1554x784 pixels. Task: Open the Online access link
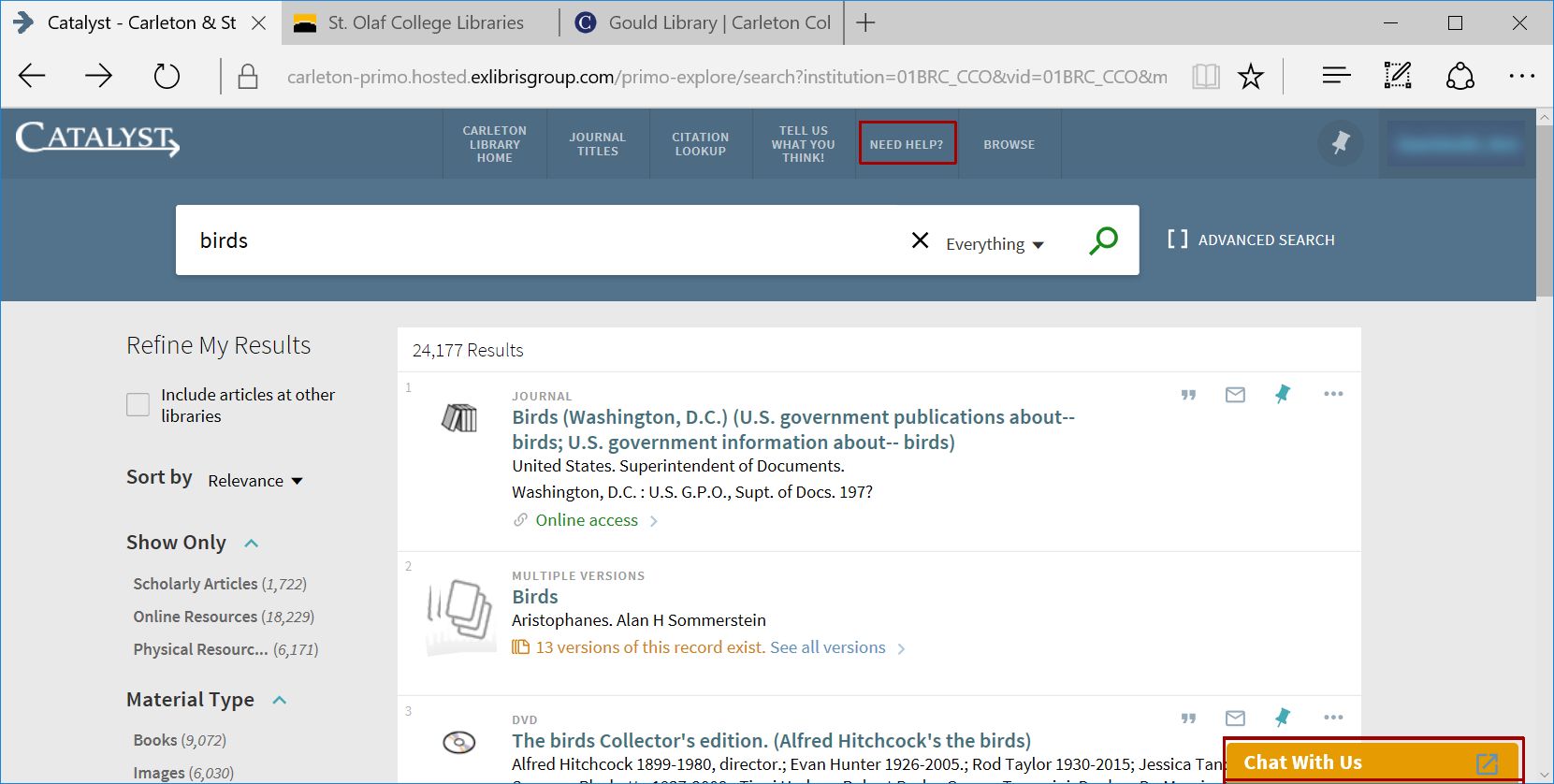point(587,520)
